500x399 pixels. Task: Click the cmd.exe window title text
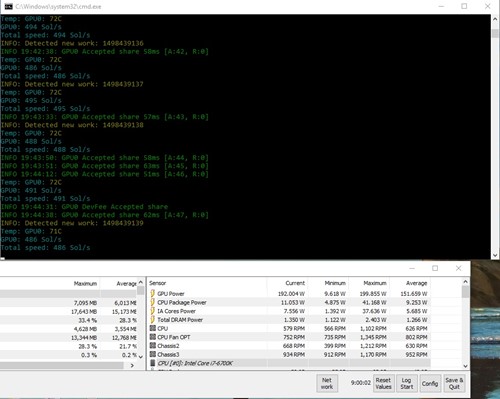58,6
